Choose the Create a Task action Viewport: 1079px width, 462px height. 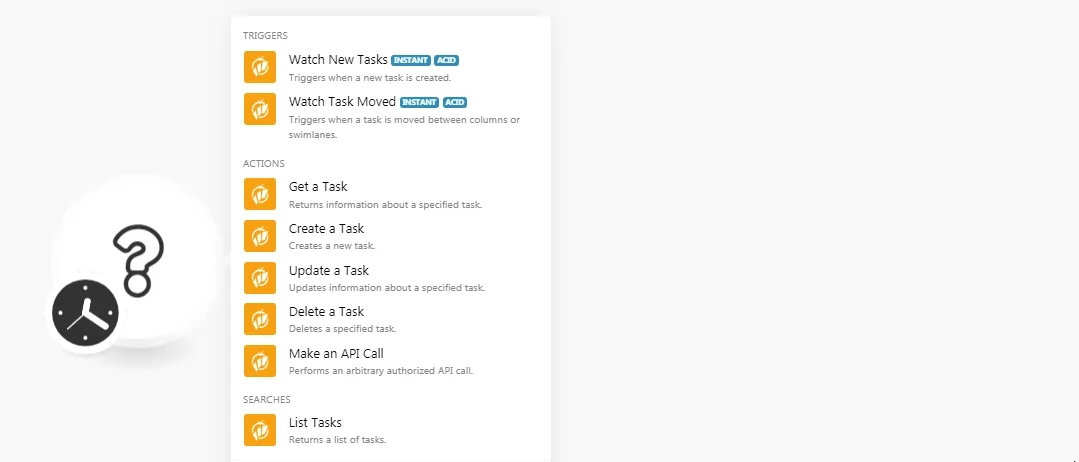coord(391,235)
